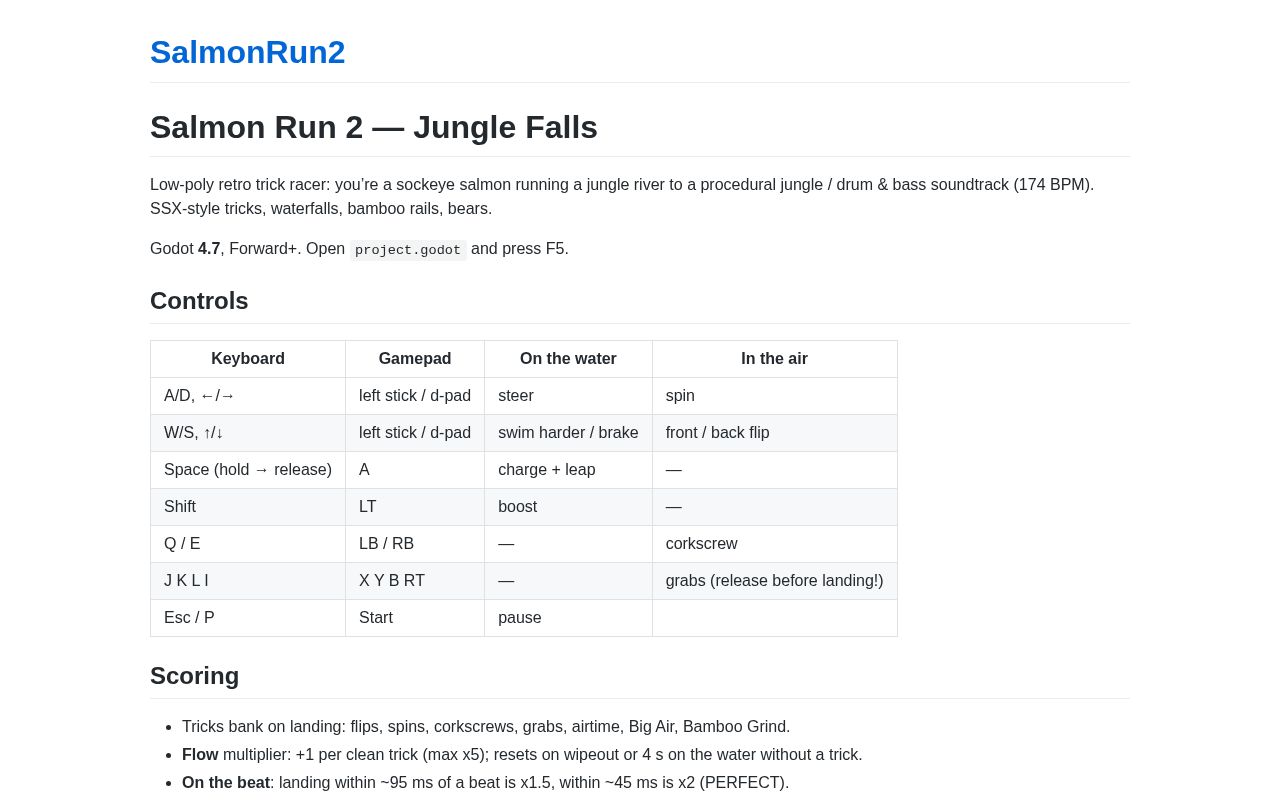Click the boost cell

(568, 507)
